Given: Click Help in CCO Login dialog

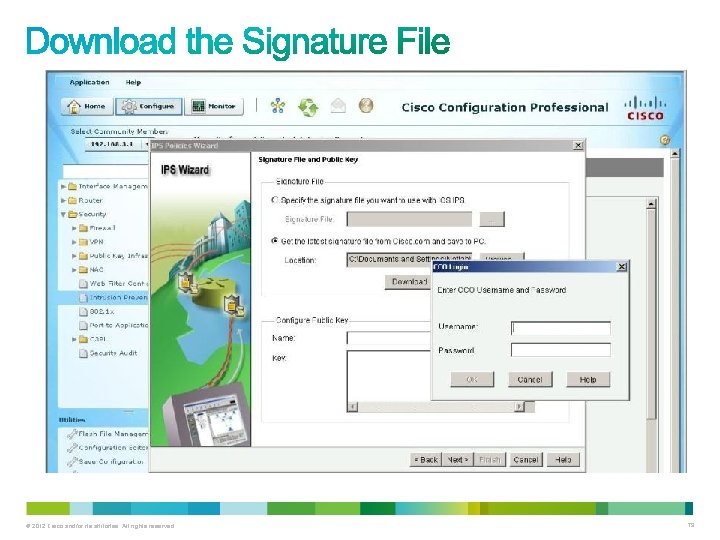Looking at the screenshot, I should 588,380.
